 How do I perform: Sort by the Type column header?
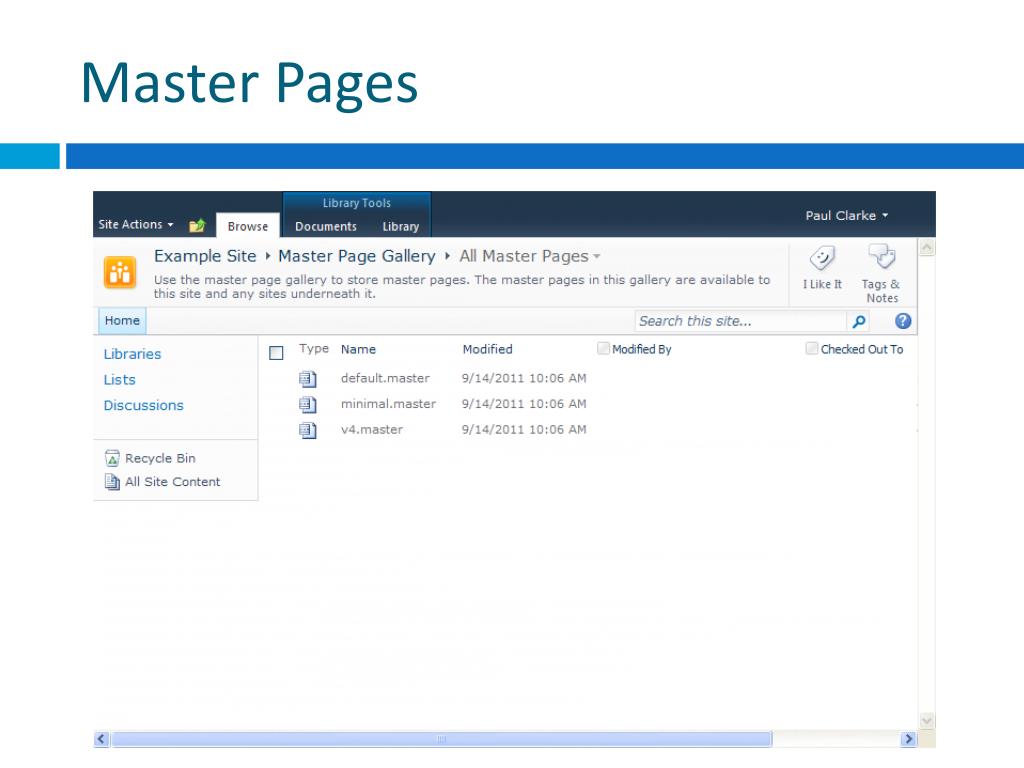coord(314,349)
